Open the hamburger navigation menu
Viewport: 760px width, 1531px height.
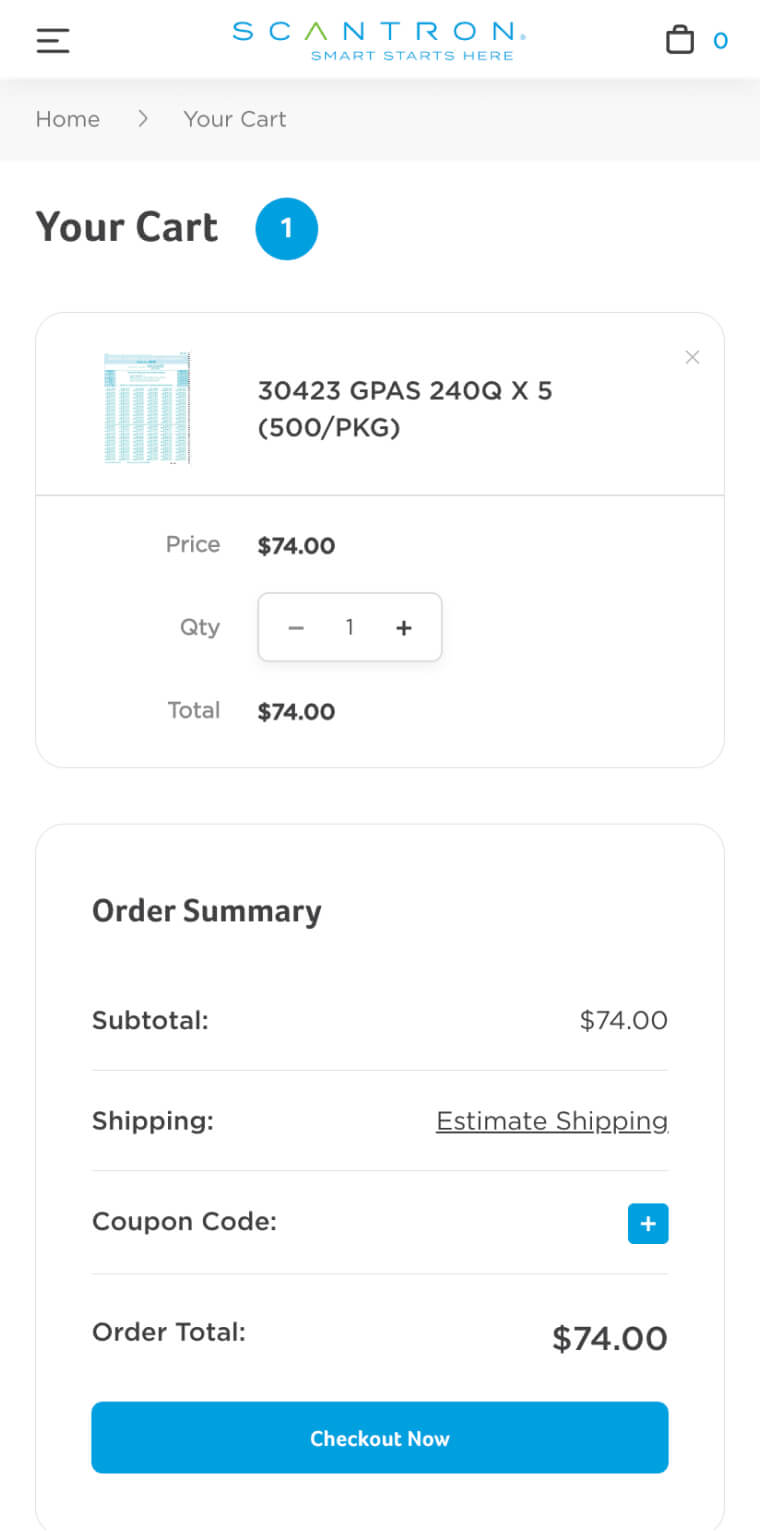(x=53, y=41)
